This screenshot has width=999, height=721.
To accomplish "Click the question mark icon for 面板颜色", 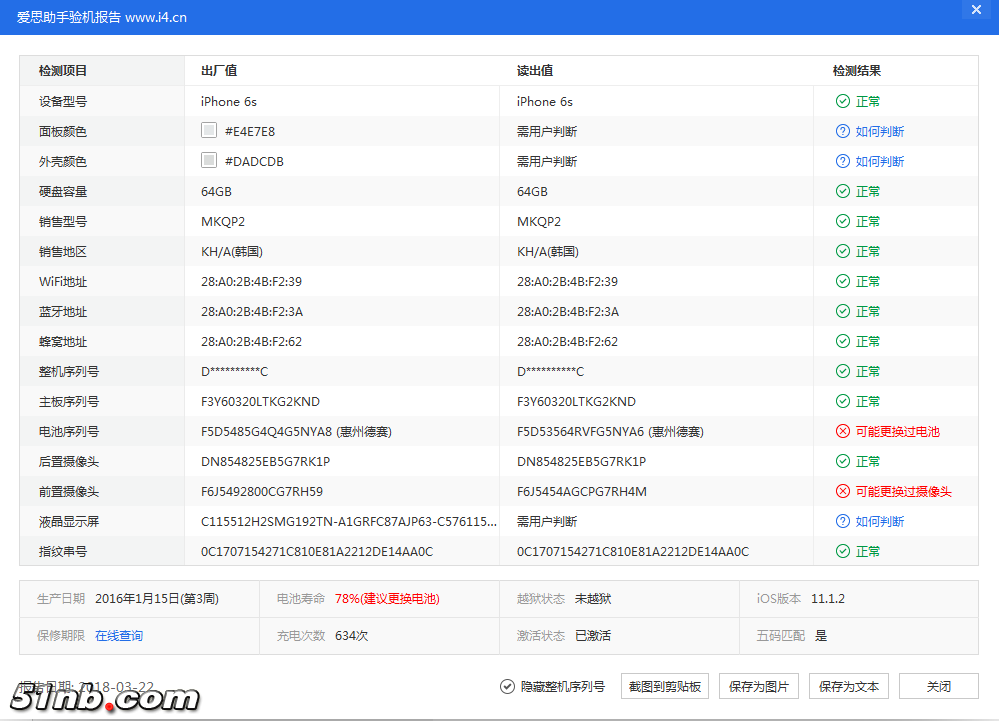I will tap(843, 131).
